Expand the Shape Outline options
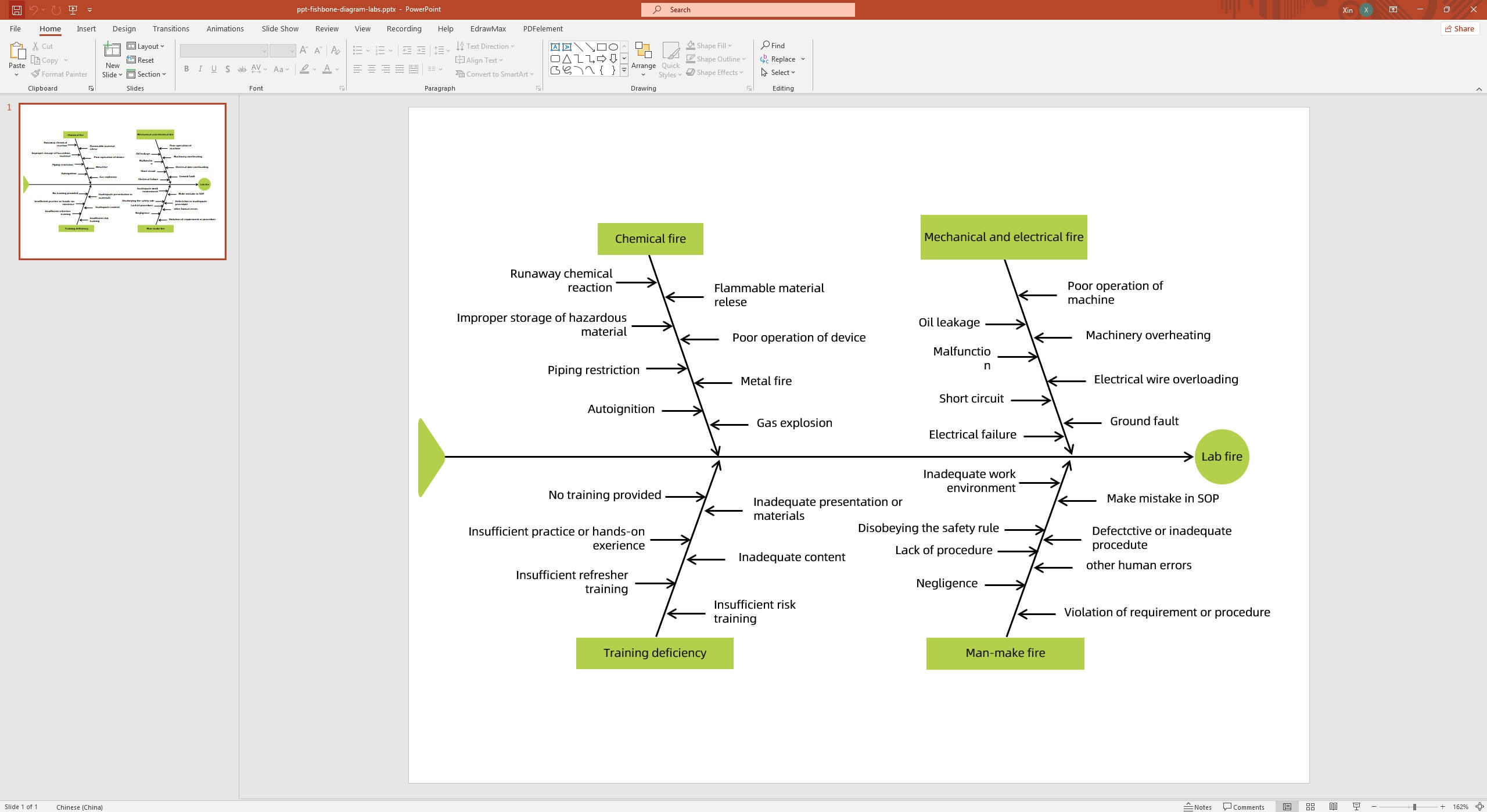This screenshot has width=1487, height=812. 744,59
